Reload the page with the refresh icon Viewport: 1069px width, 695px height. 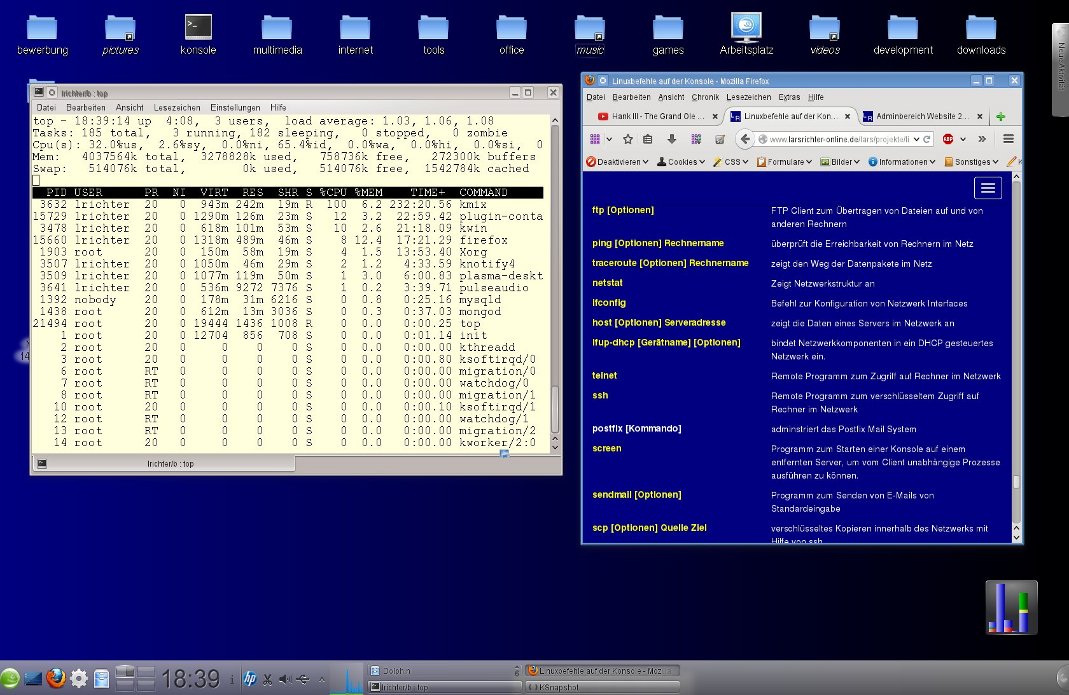(x=927, y=139)
